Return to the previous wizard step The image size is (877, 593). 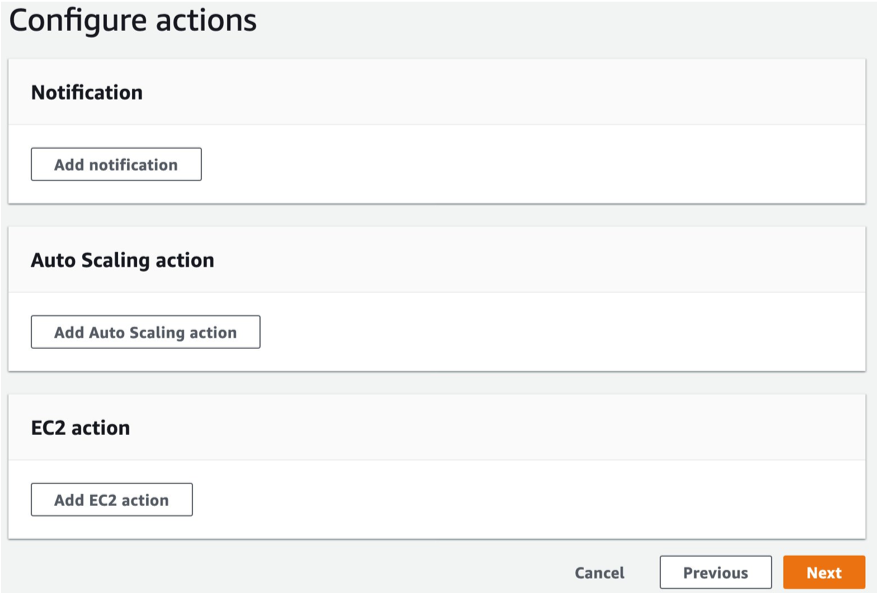point(715,572)
